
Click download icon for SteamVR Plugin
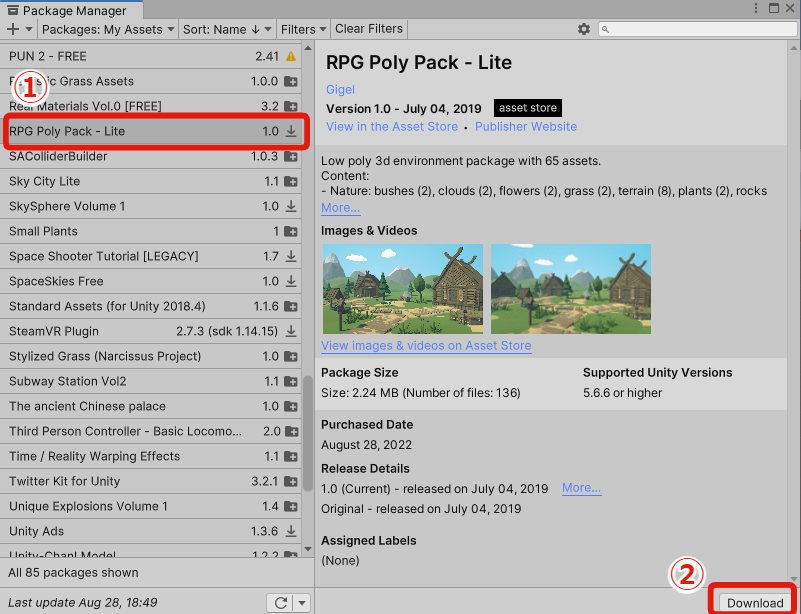[291, 332]
